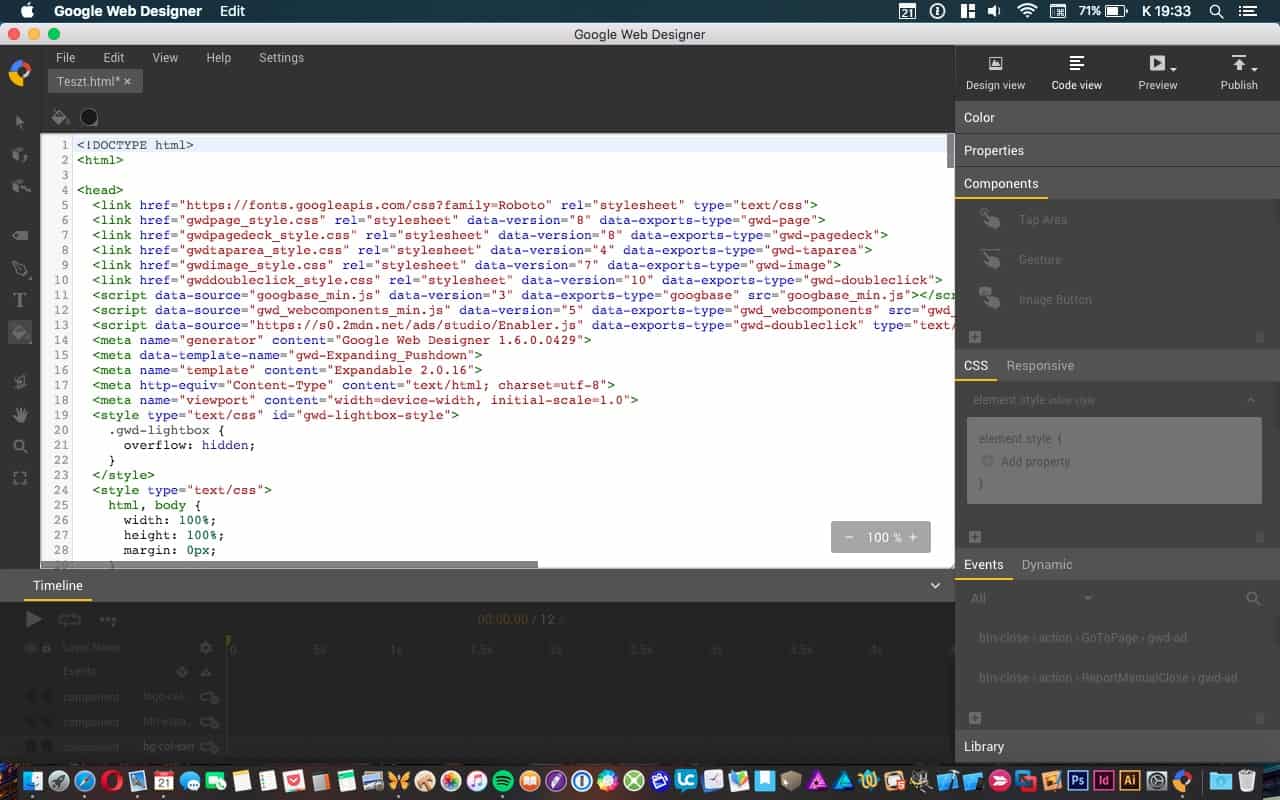Expand the Properties panel
Viewport: 1280px width, 800px height.
pos(1117,150)
